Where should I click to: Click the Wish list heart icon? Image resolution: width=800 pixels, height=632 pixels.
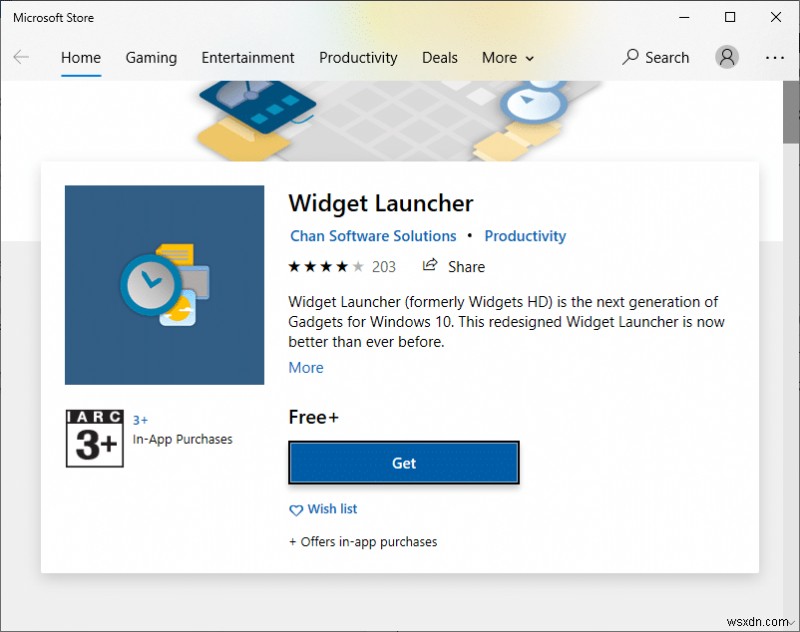coord(296,510)
